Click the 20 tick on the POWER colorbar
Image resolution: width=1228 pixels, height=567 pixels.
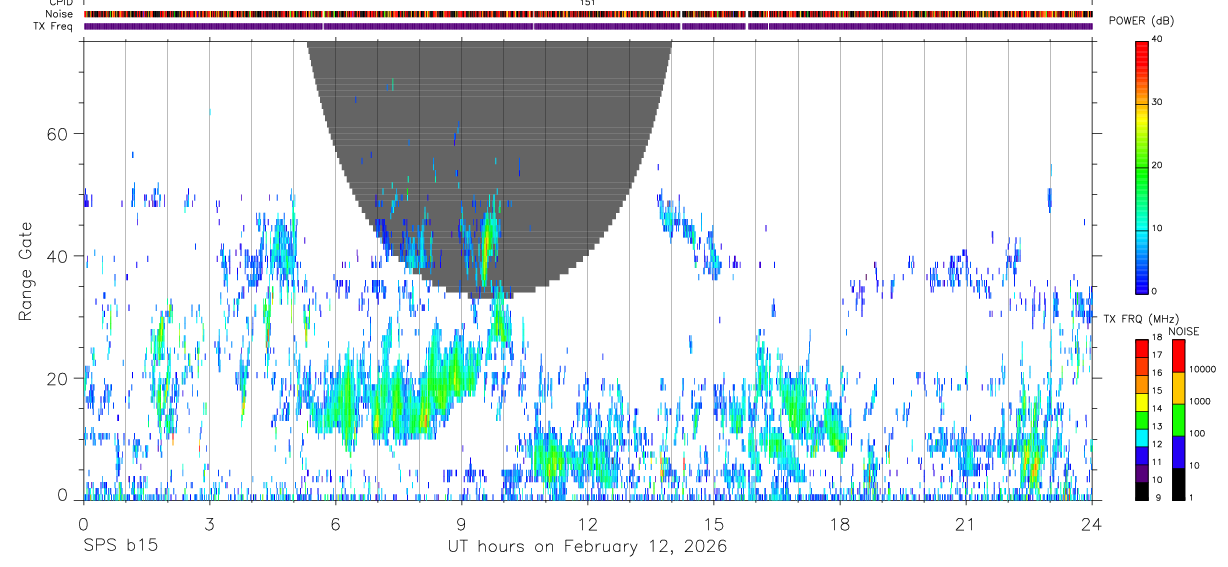point(1157,165)
